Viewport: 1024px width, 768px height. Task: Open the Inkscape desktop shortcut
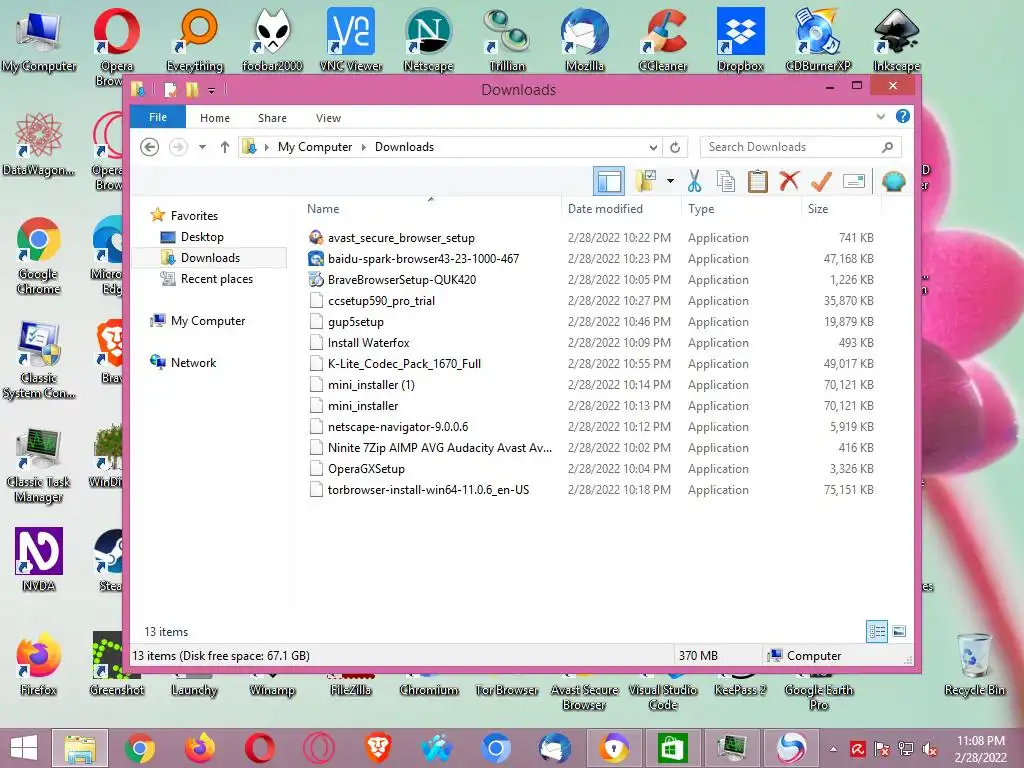tap(897, 39)
